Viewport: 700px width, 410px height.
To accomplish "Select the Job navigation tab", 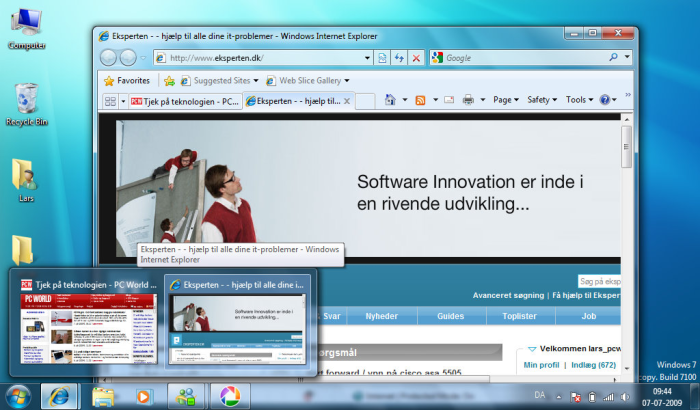I will point(588,316).
